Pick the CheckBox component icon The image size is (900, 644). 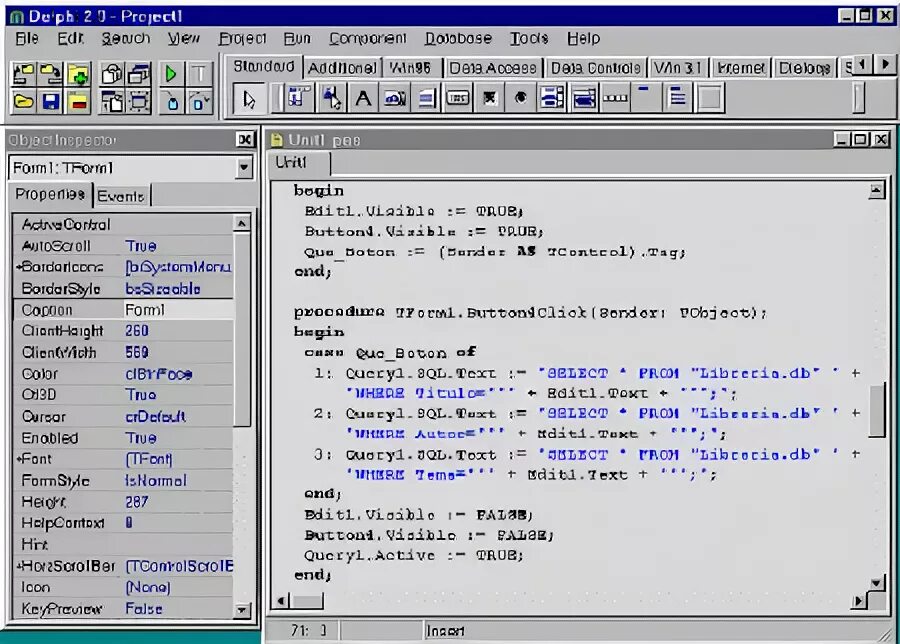pyautogui.click(x=489, y=98)
